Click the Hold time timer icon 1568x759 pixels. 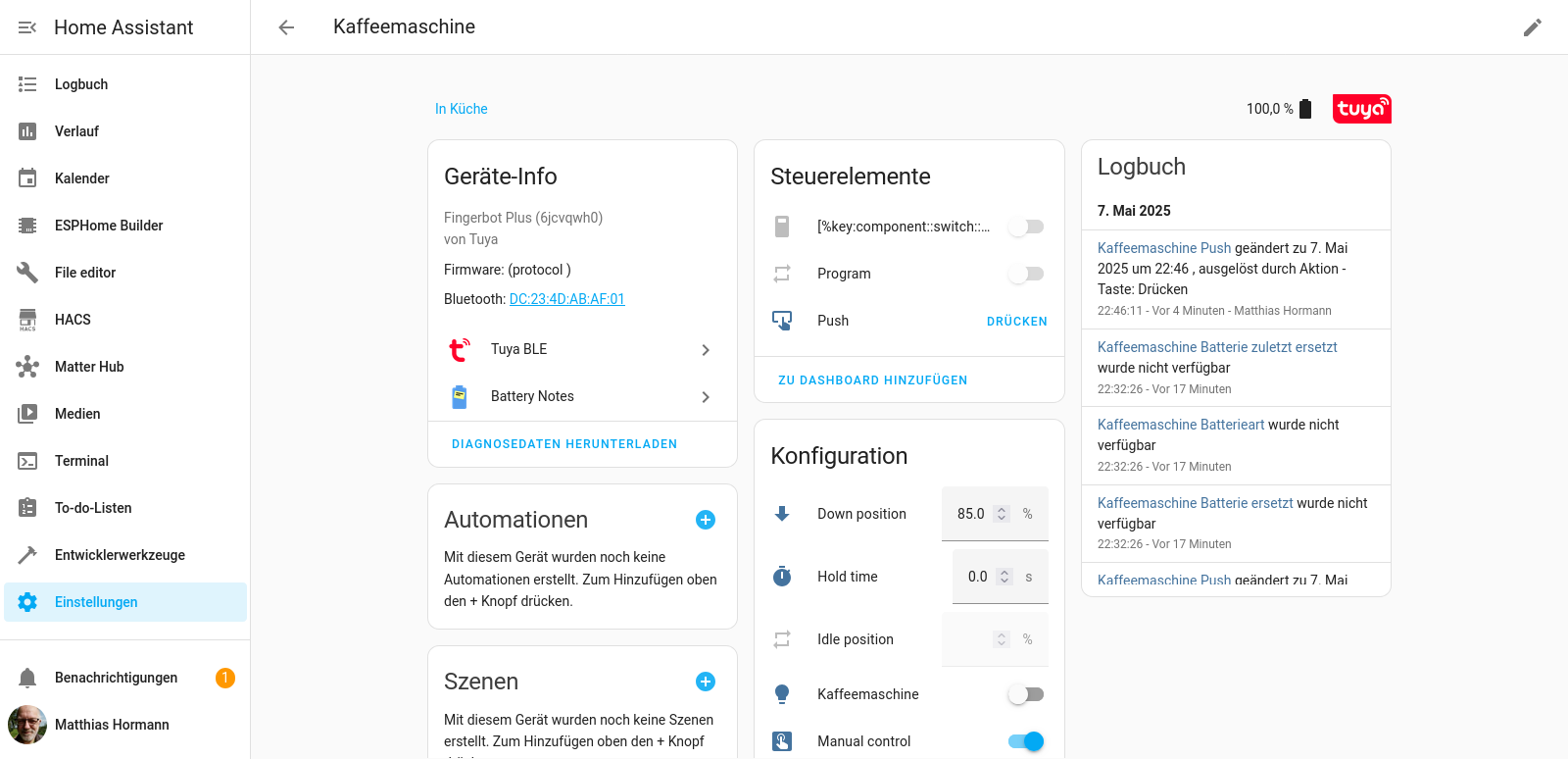coord(782,577)
